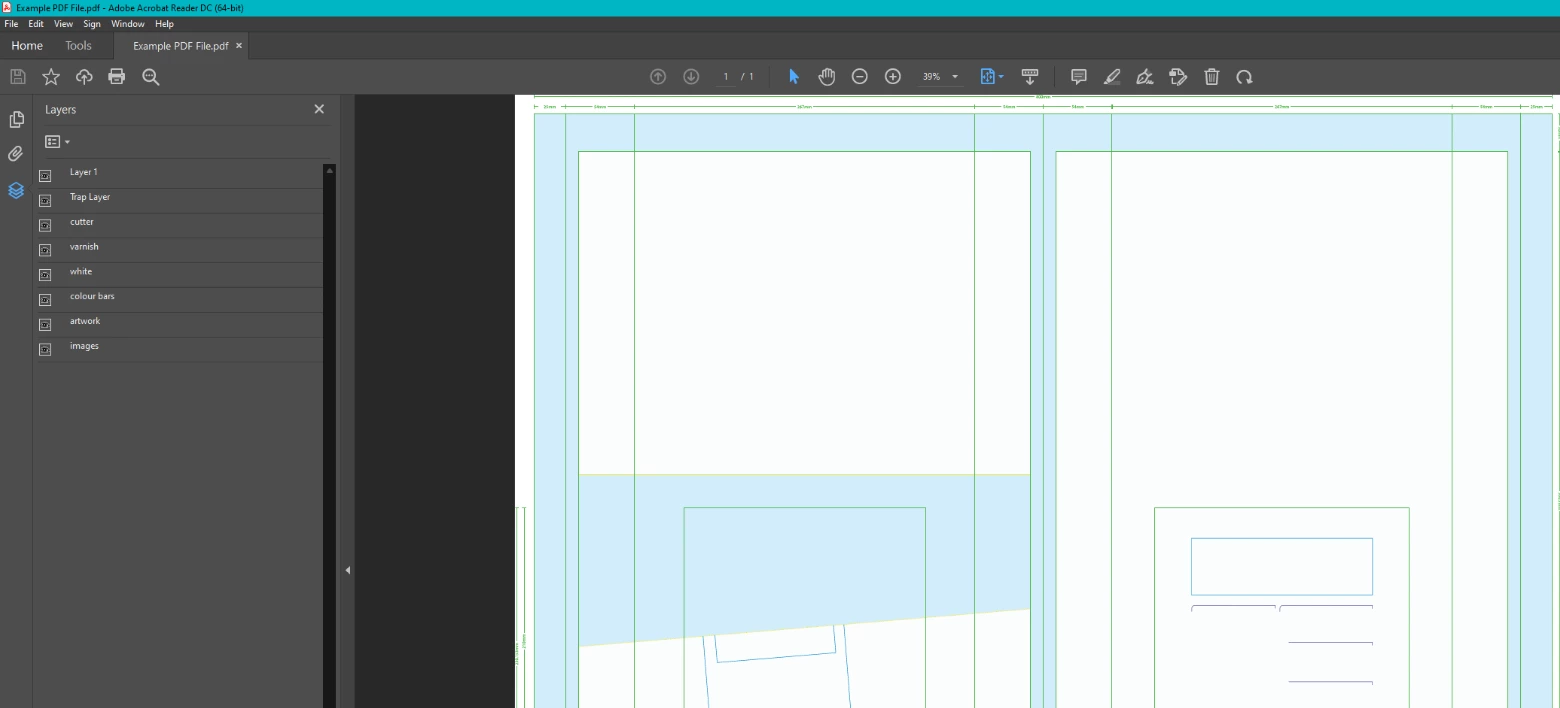Click the Layers panel scrollbar up arrow
This screenshot has height=708, width=1560.
(x=329, y=170)
